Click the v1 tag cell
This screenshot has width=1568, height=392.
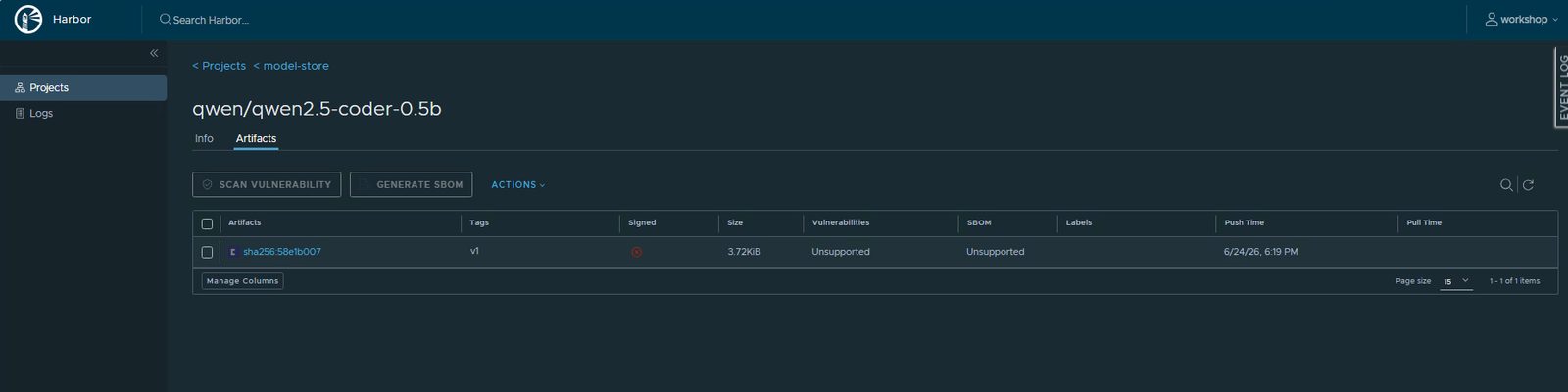point(474,251)
